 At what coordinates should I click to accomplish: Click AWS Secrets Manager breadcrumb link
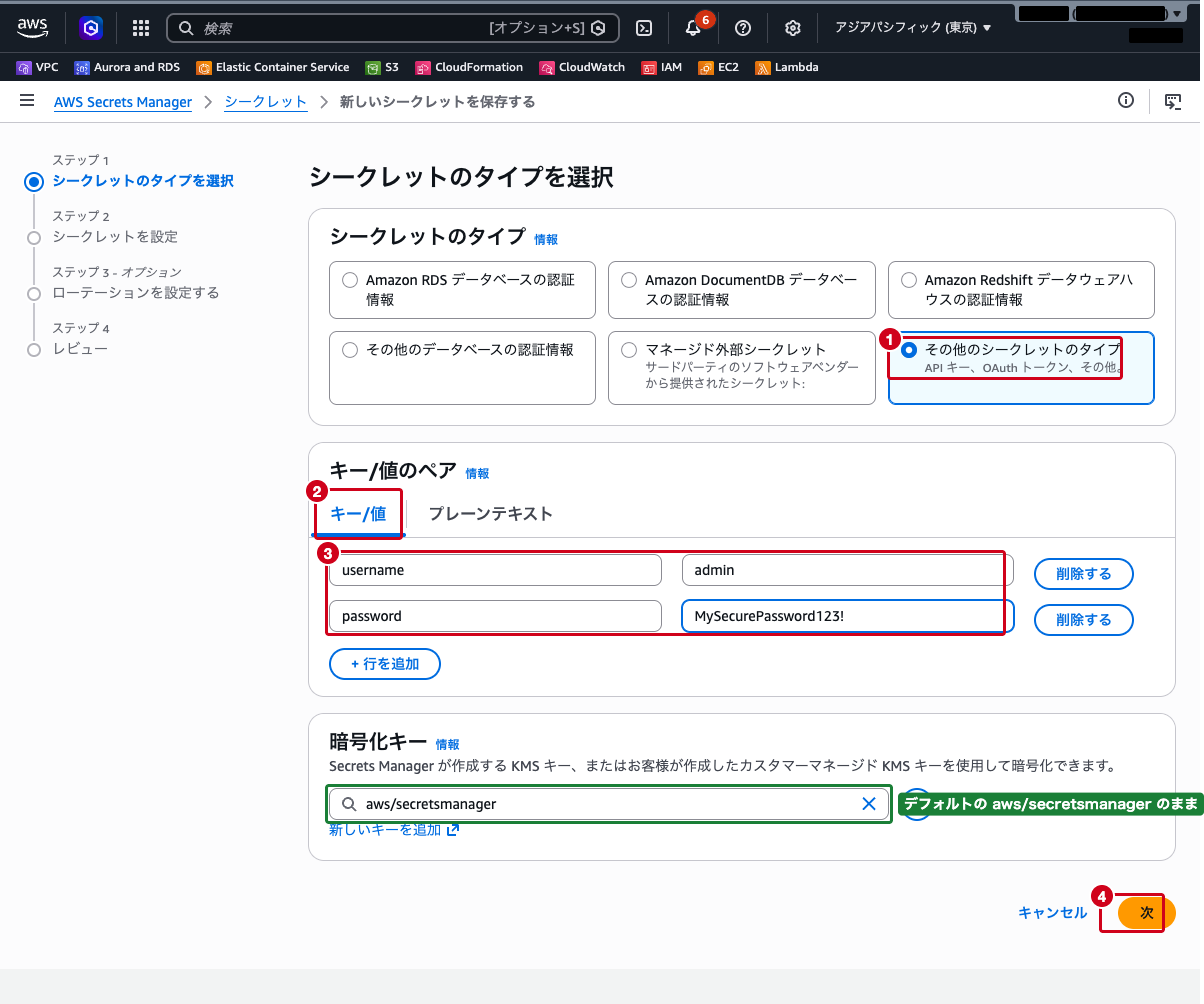(123, 102)
